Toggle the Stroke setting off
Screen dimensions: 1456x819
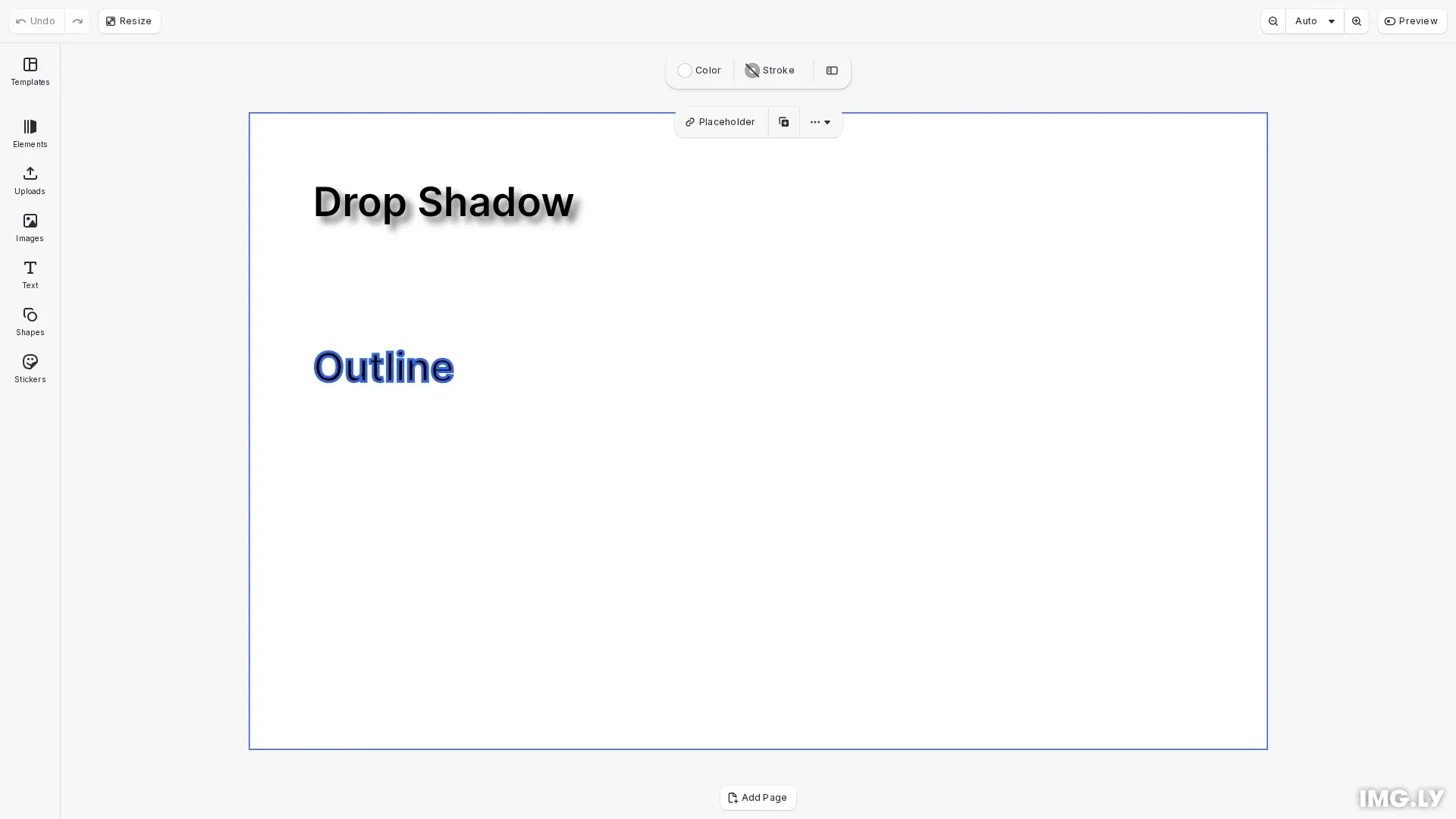click(x=769, y=71)
